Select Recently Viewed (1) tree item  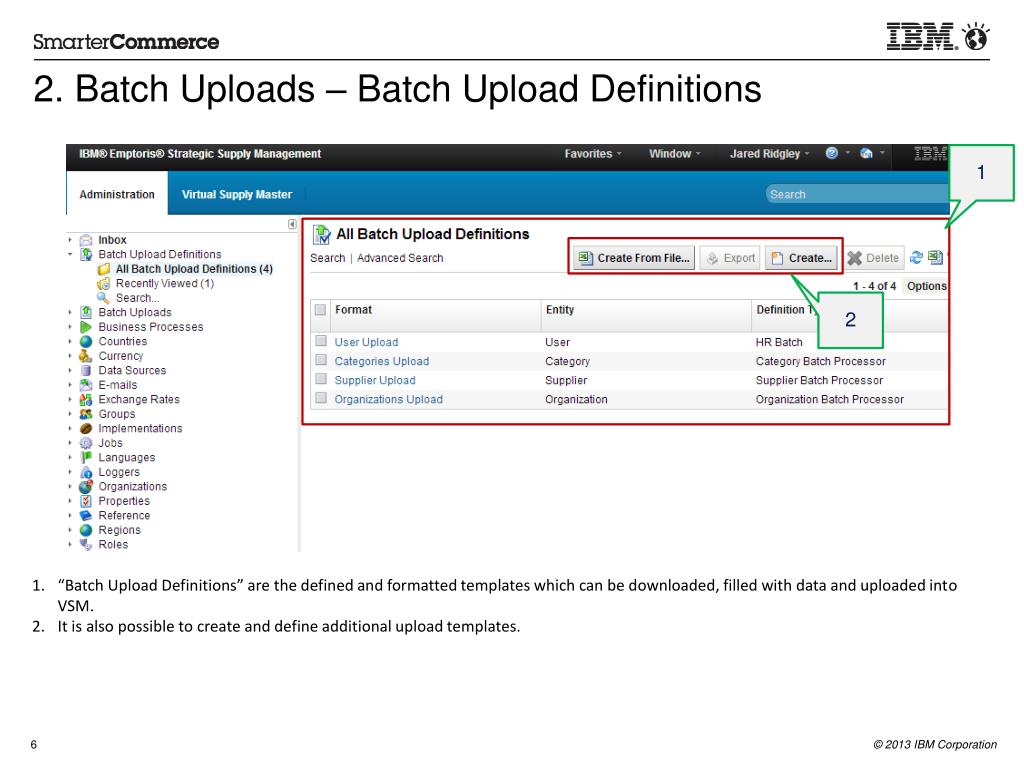click(165, 283)
